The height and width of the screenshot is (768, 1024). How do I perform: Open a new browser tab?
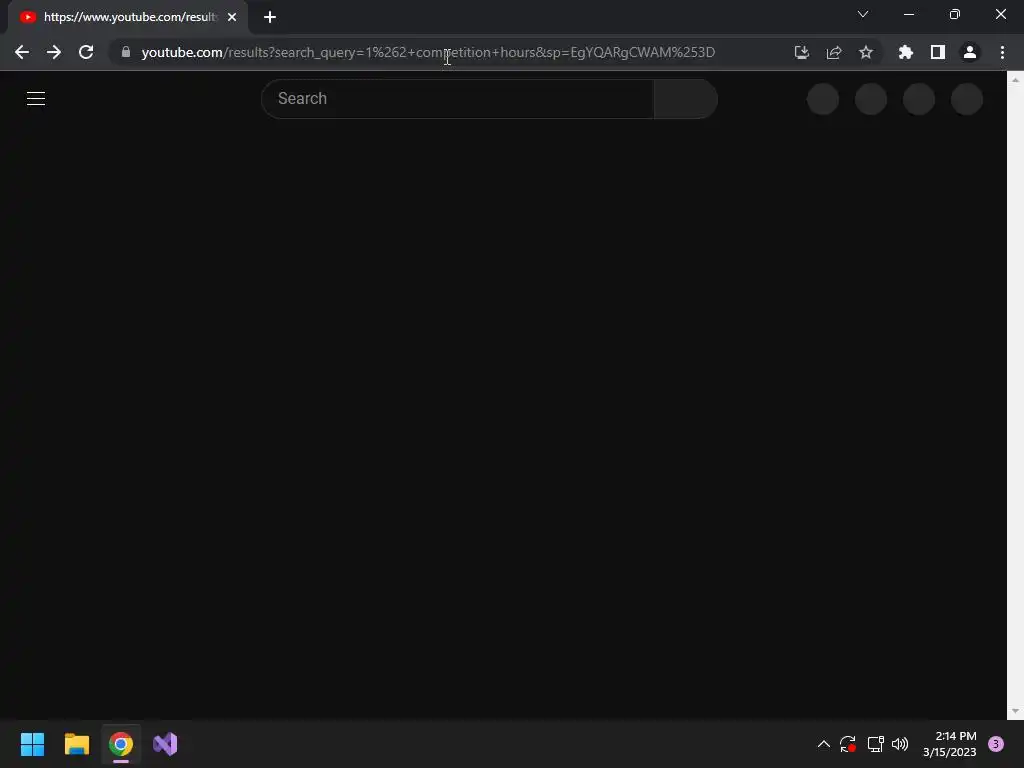(x=270, y=17)
